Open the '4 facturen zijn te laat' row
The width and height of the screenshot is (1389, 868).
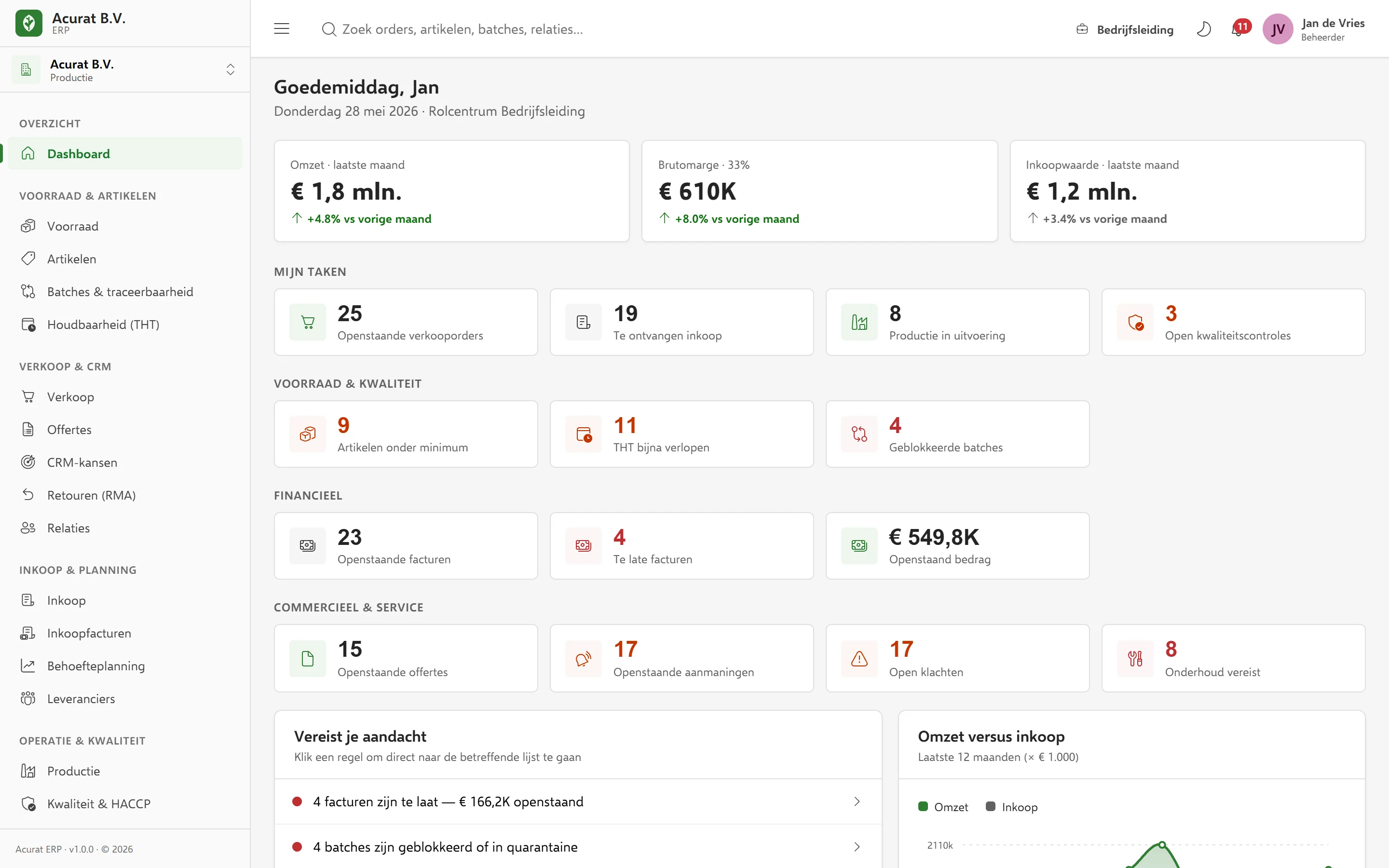(x=578, y=801)
